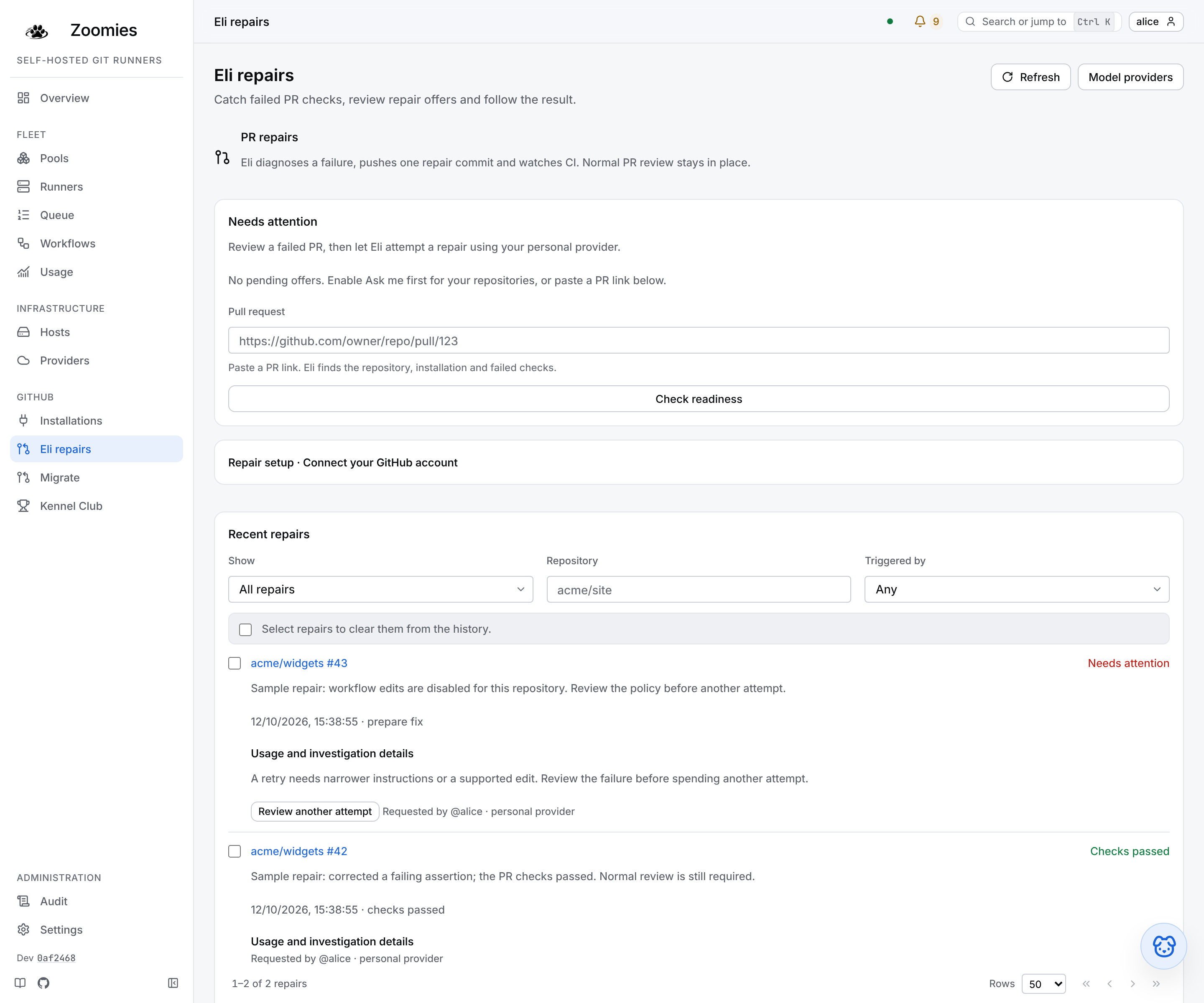Open Providers under Infrastructure
This screenshot has height=1003, width=1204.
pos(96,361)
